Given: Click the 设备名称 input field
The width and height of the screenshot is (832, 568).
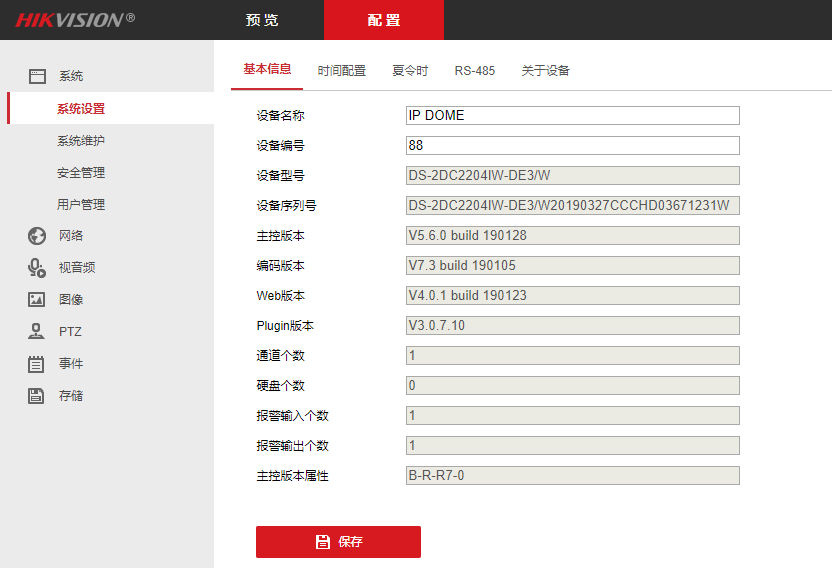Looking at the screenshot, I should coord(573,115).
